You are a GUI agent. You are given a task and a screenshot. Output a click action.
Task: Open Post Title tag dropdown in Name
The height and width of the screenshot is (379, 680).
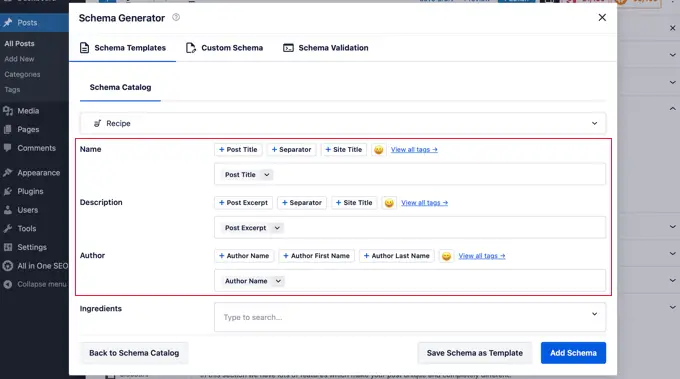(267, 175)
